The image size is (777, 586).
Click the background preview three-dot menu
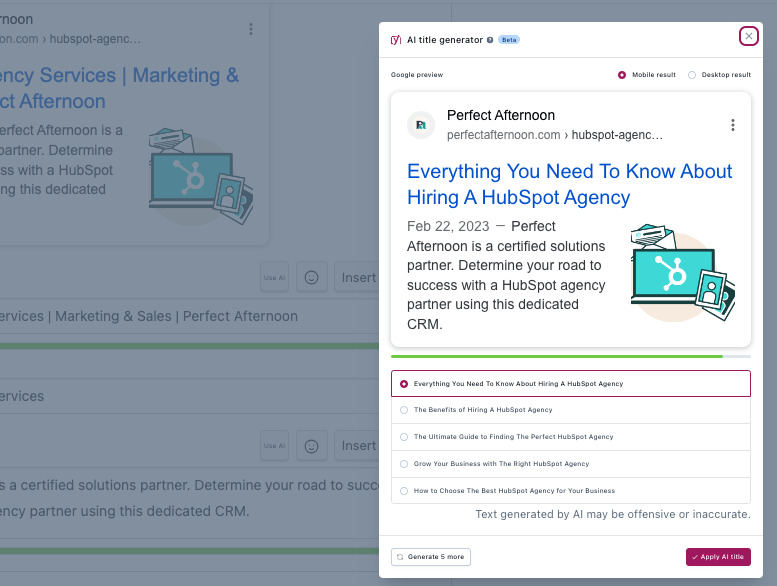(x=251, y=29)
